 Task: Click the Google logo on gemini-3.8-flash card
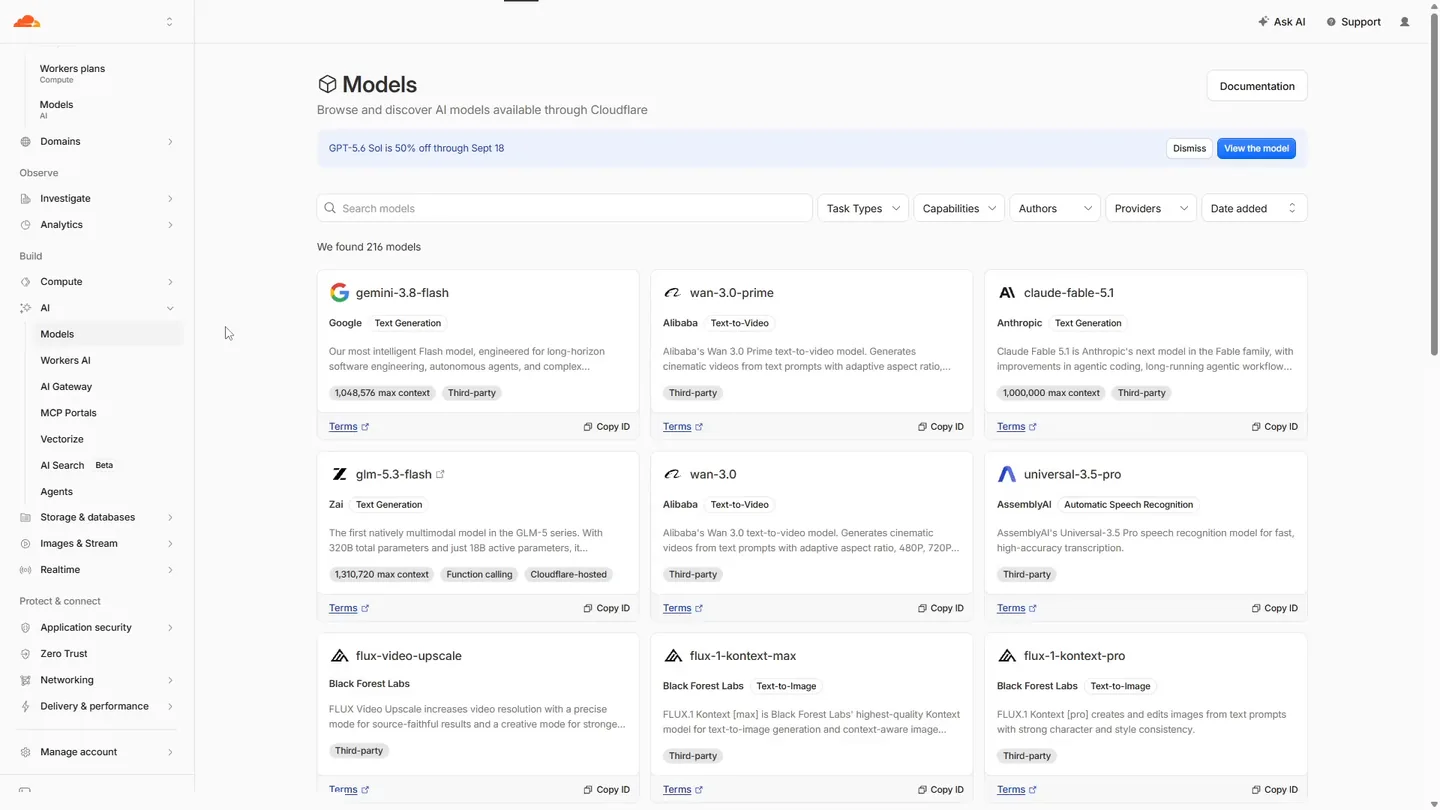pyautogui.click(x=339, y=293)
